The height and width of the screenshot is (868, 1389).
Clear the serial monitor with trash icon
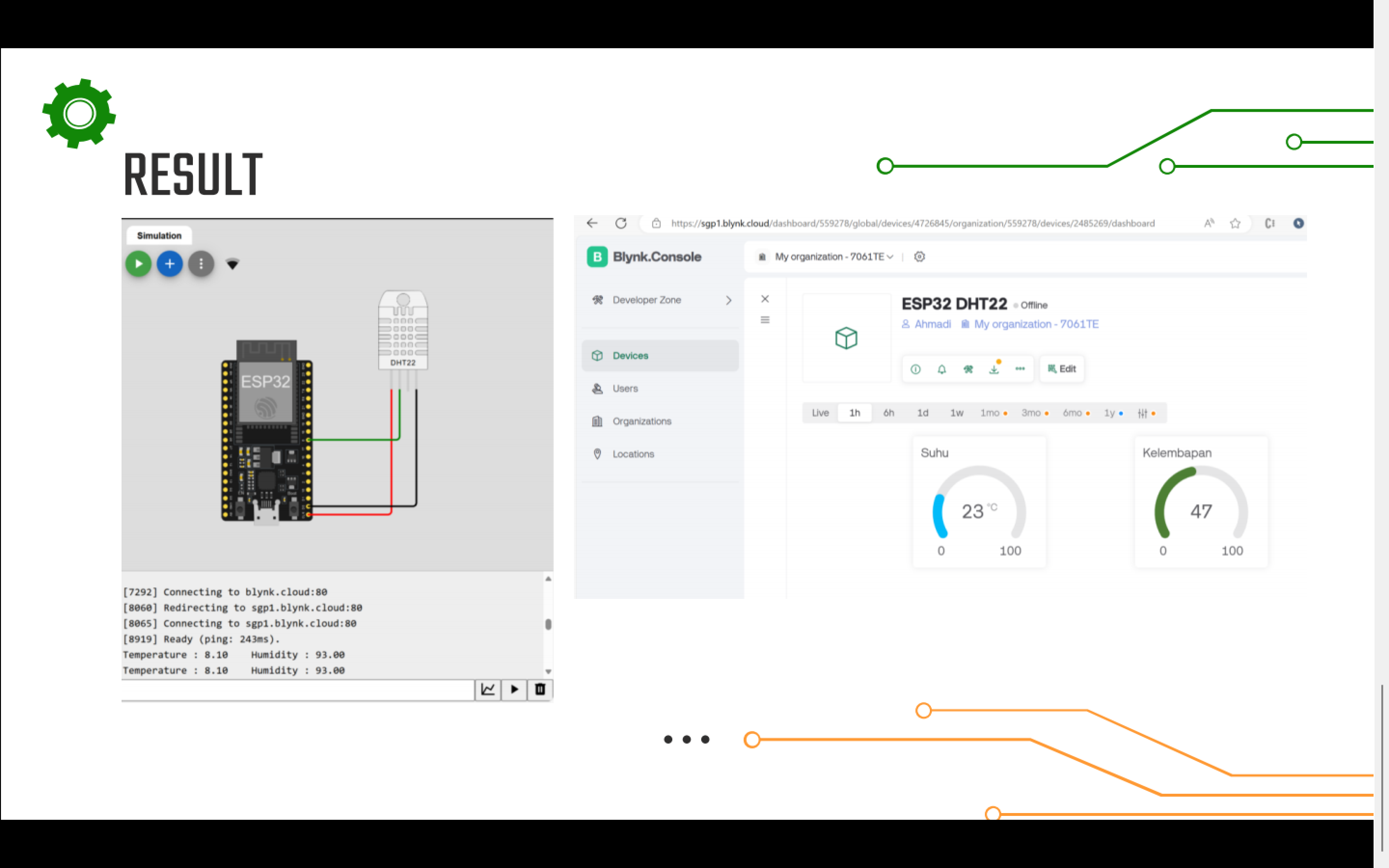tap(540, 689)
